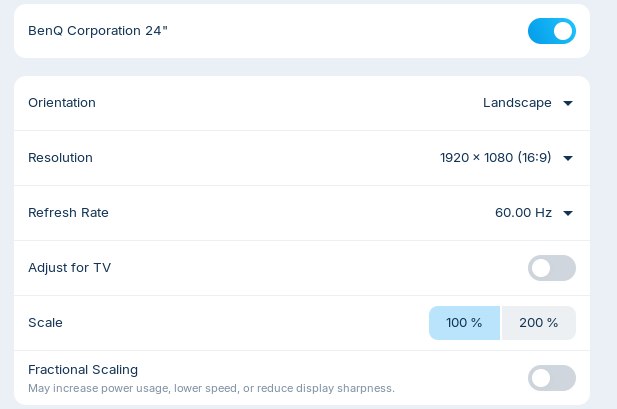Open the 60.00 Hz refresh rate options
The image size is (617, 409).
tap(523, 213)
